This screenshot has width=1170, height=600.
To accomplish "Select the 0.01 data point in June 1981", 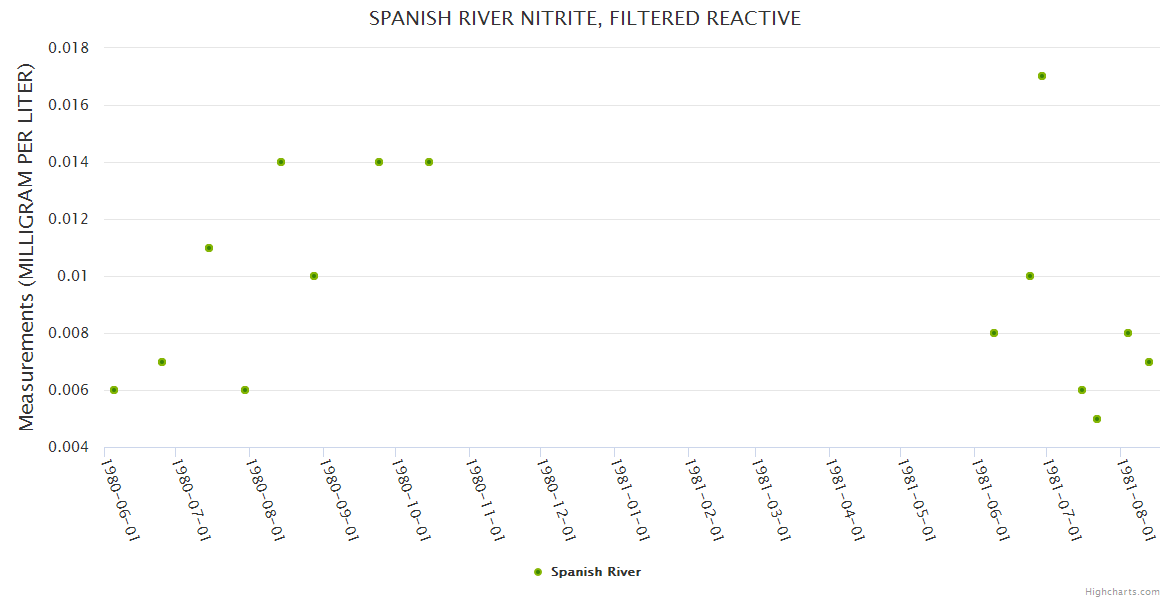I will coord(1030,276).
